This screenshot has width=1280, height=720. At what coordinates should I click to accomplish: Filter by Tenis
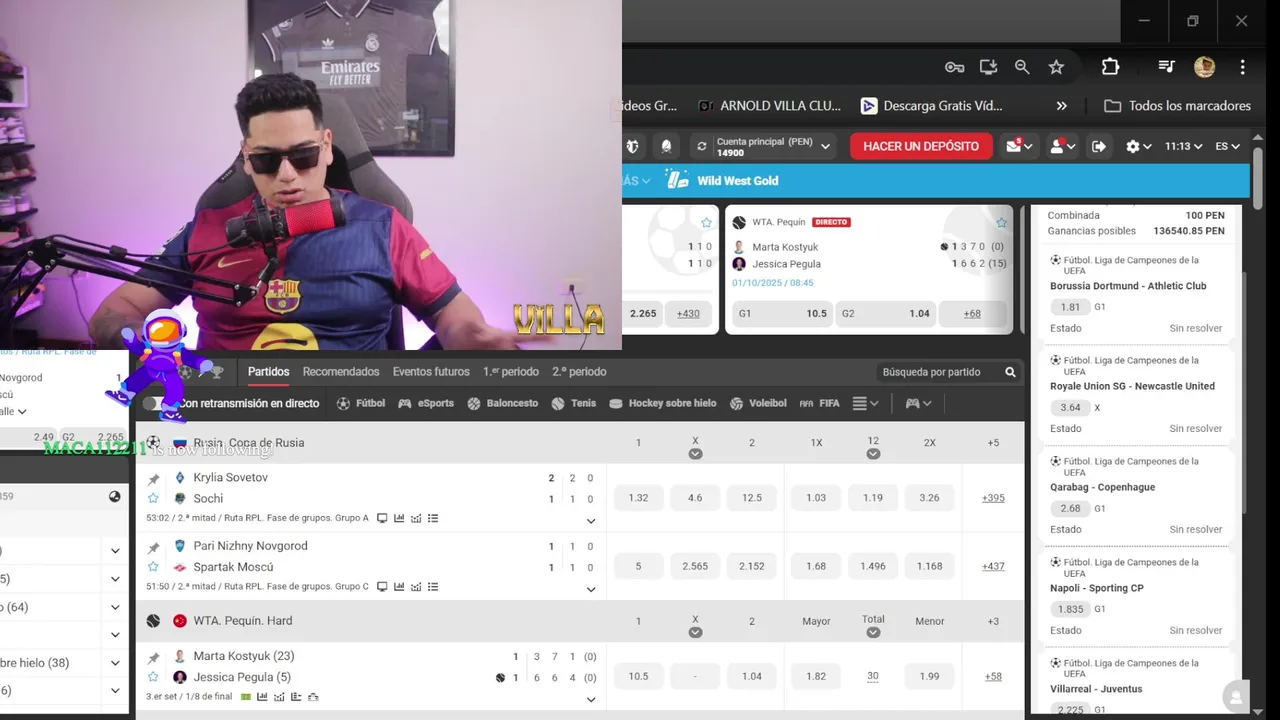(574, 404)
